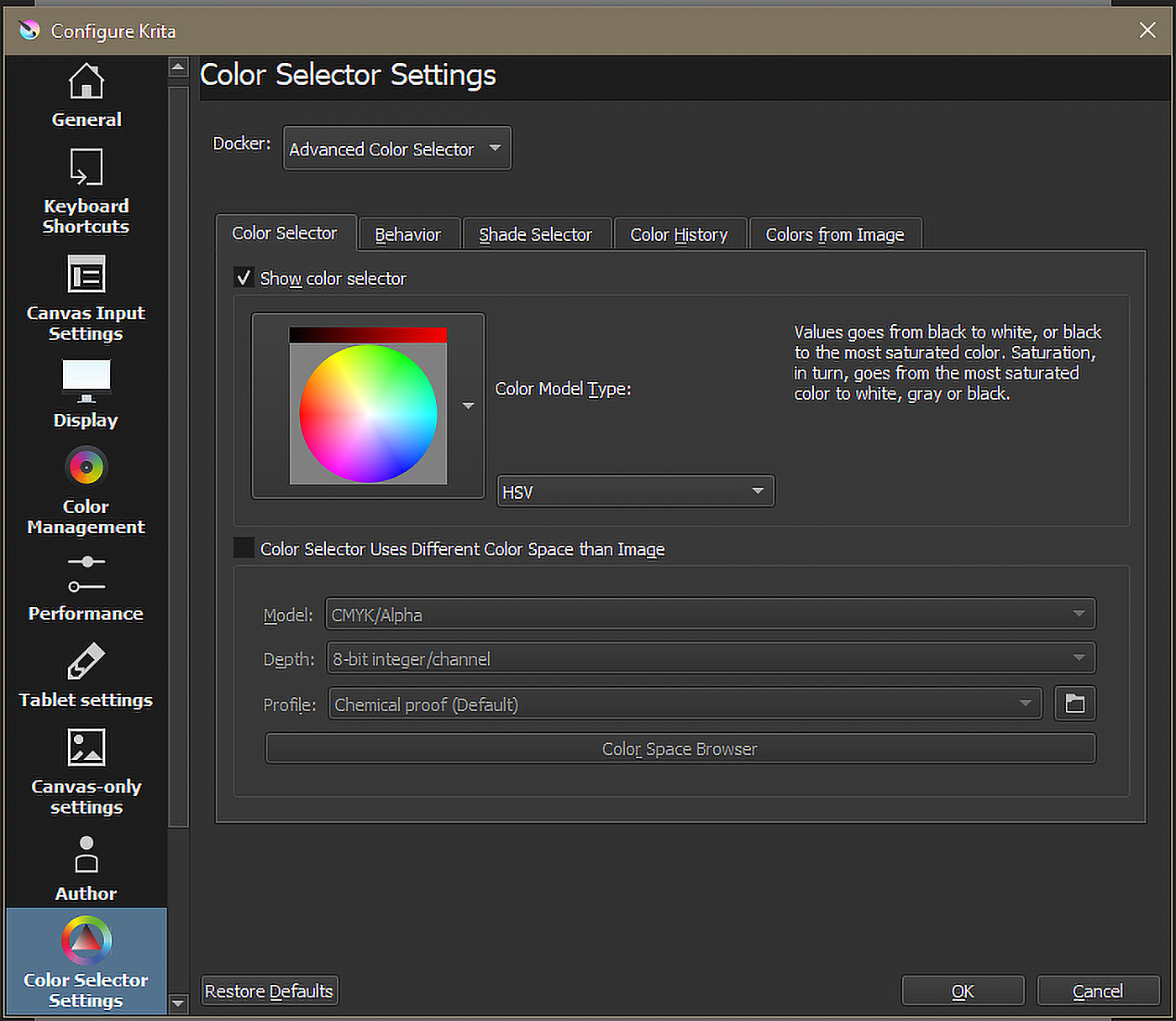
Task: Open Color Management settings page
Action: [87, 490]
